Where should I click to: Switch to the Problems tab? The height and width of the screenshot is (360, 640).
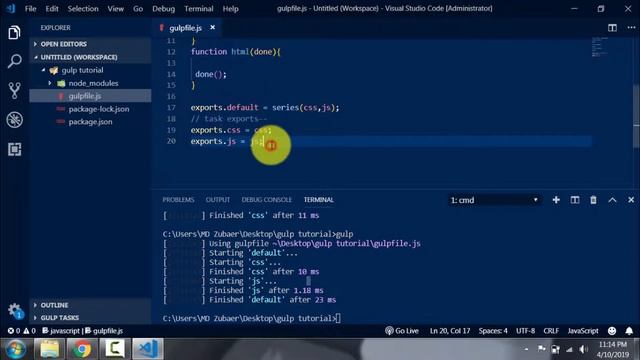(178, 200)
